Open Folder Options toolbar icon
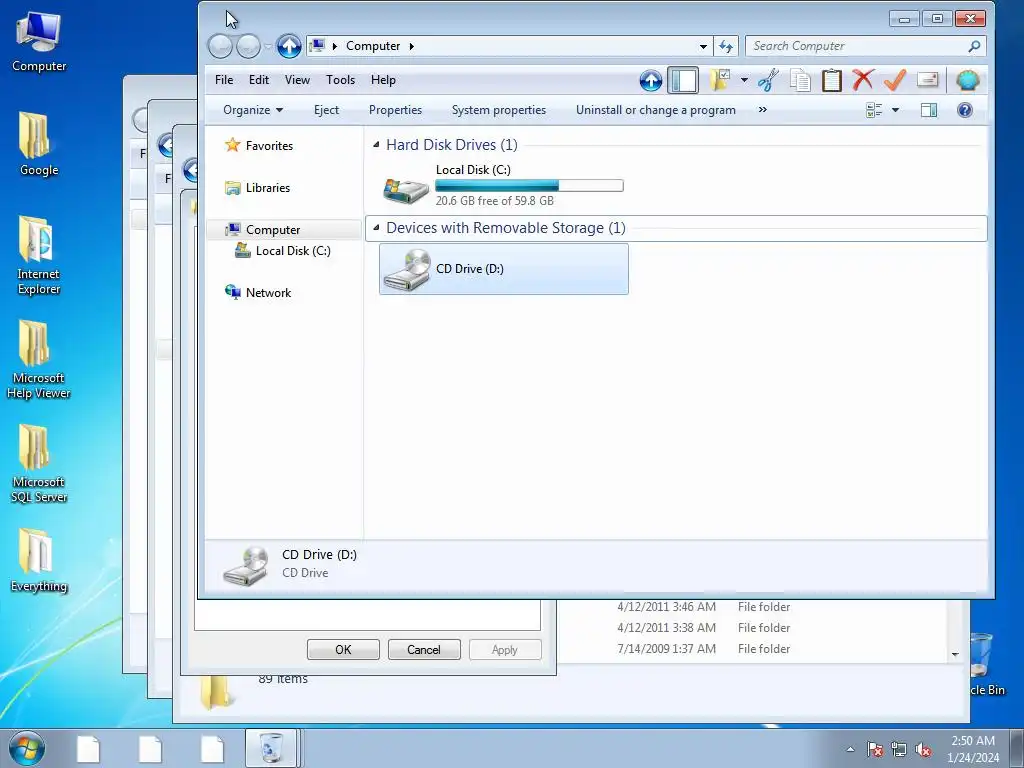Screen dimensions: 1024x768 720,80
